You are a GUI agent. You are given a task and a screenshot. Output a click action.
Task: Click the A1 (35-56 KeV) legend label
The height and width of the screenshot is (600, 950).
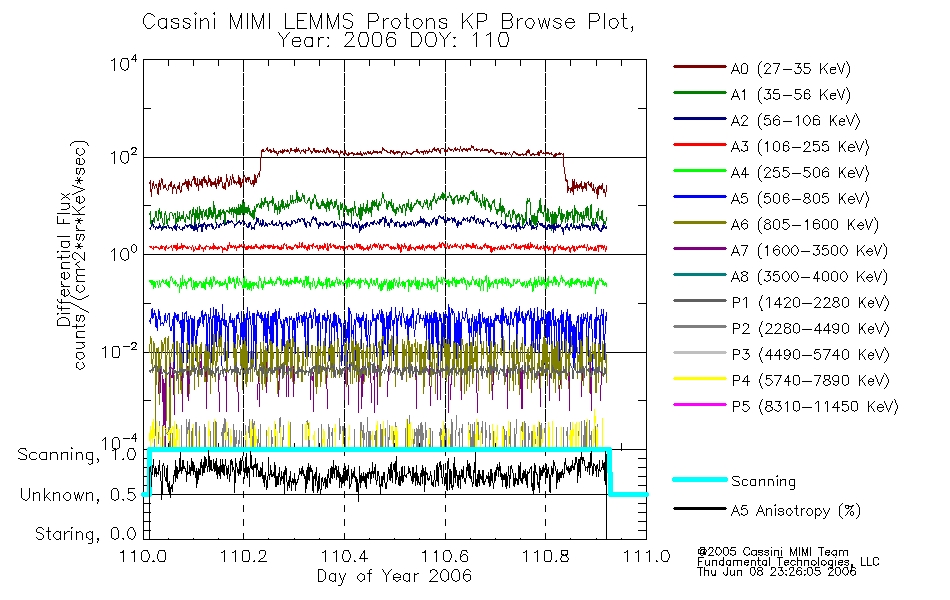click(x=791, y=95)
